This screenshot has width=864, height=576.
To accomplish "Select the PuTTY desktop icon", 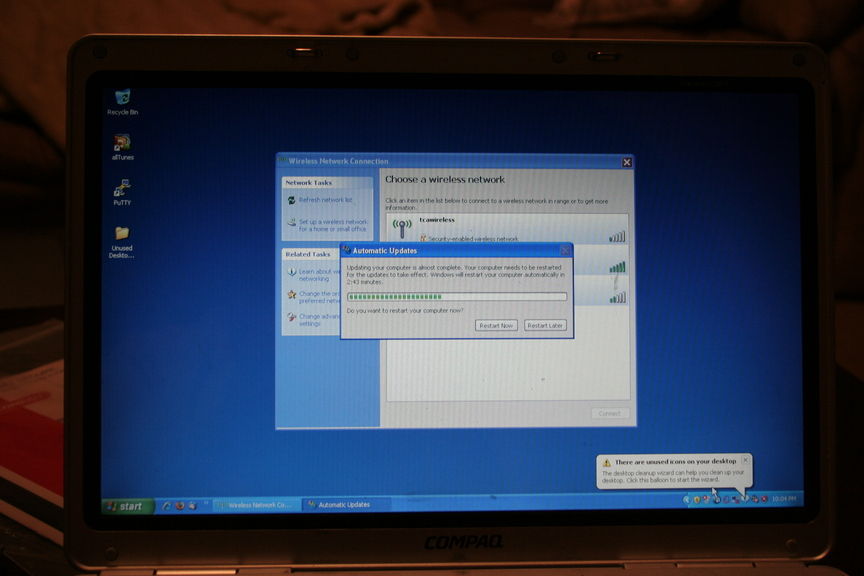I will click(x=122, y=192).
